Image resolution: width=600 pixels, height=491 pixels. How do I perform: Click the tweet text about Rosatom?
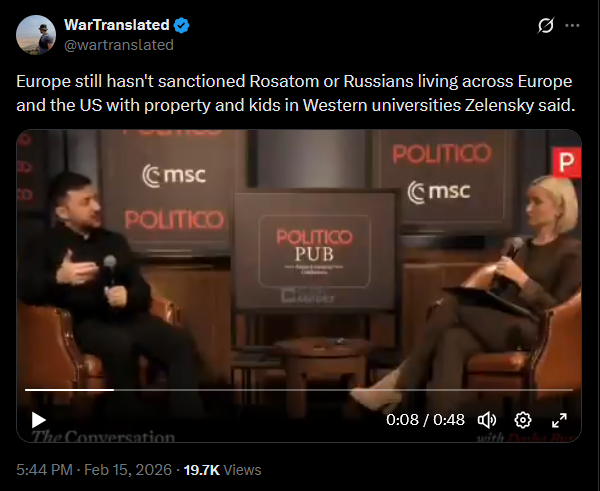295,93
